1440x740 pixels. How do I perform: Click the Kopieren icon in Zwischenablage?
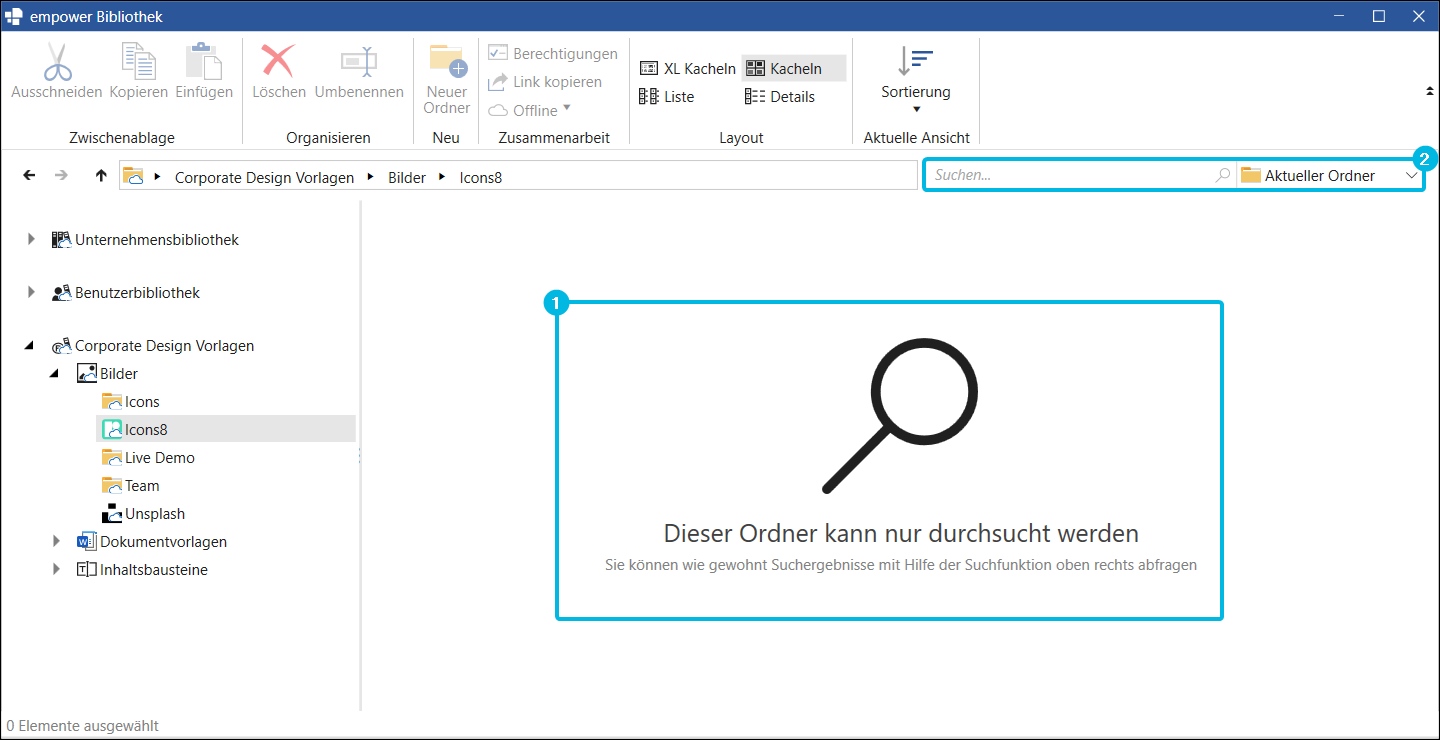click(x=138, y=62)
